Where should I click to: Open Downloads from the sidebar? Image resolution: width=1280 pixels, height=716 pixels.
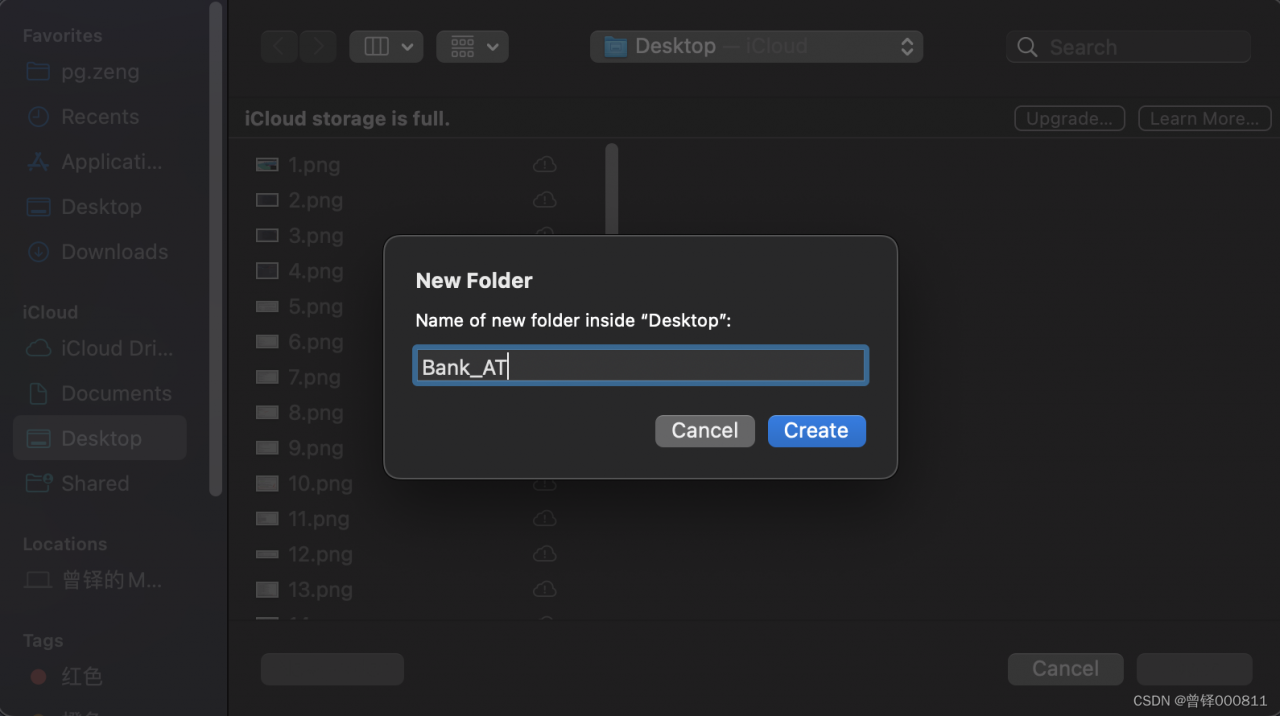tap(113, 252)
